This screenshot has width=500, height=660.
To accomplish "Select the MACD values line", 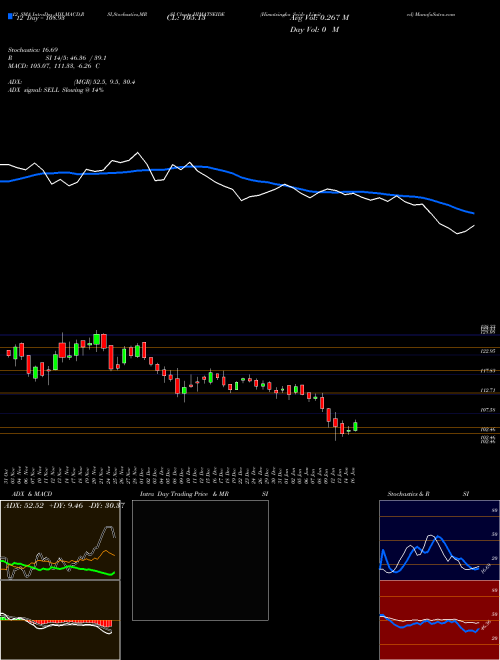I will 54,66.
